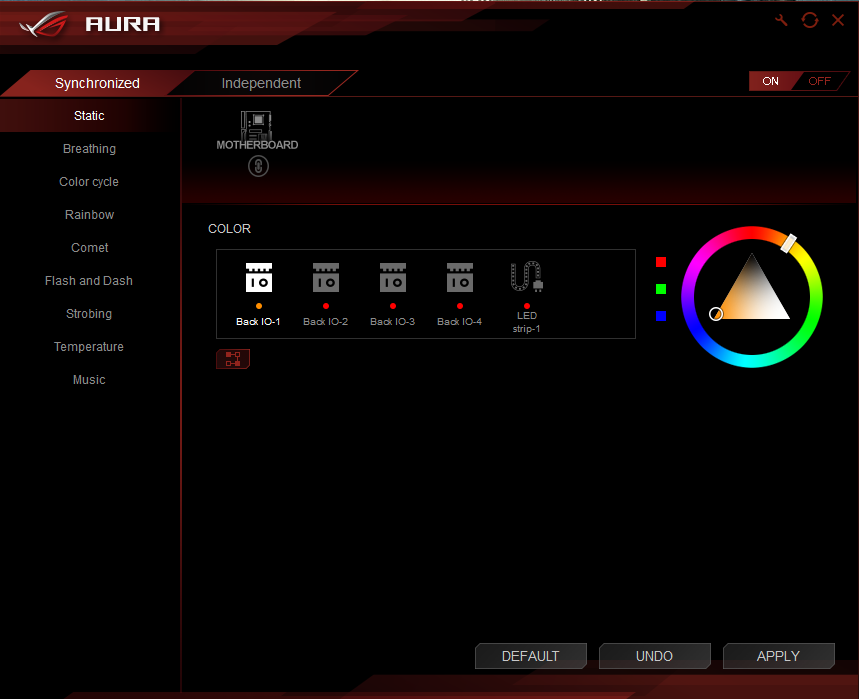This screenshot has width=859, height=699.
Task: Pick the red preset color swatch
Action: 661,262
